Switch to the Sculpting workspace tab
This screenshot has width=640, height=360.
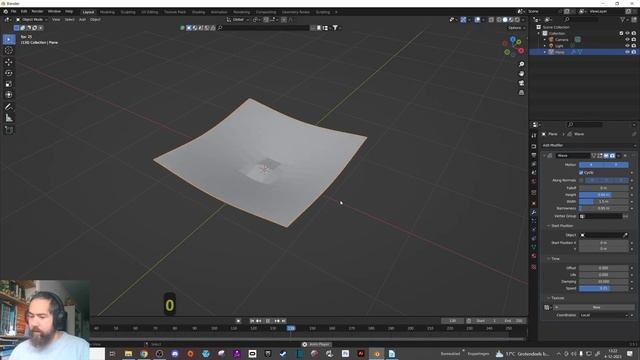click(x=128, y=12)
